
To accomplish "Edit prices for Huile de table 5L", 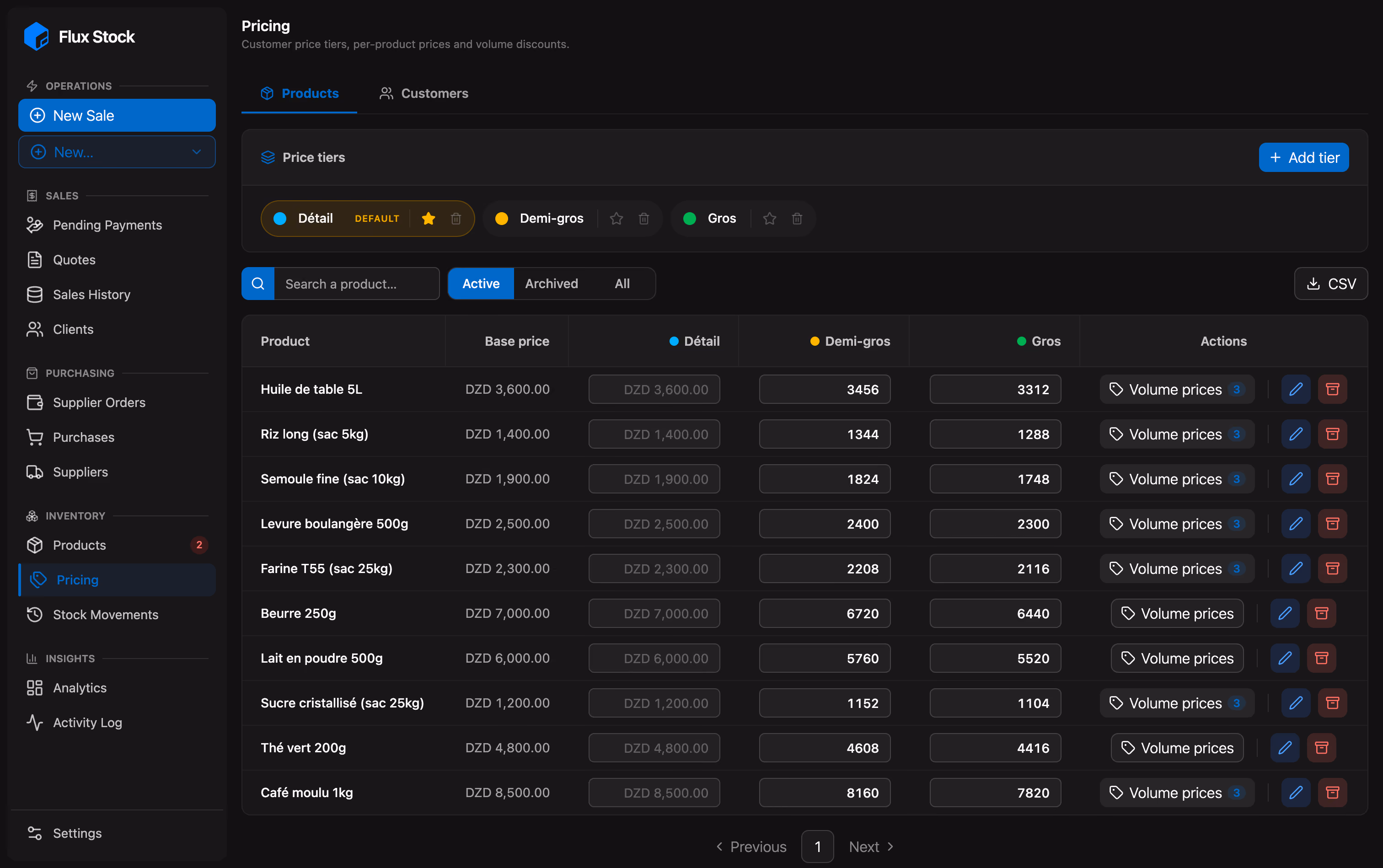I will [x=1295, y=389].
